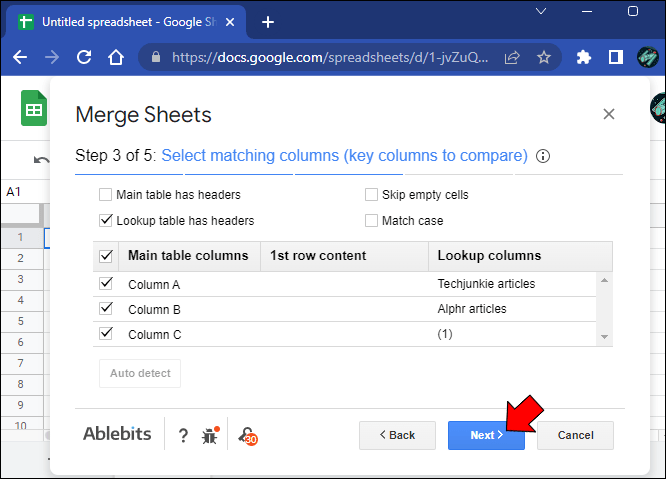
Task: Open the browser extensions puzzle icon
Action: coord(584,57)
